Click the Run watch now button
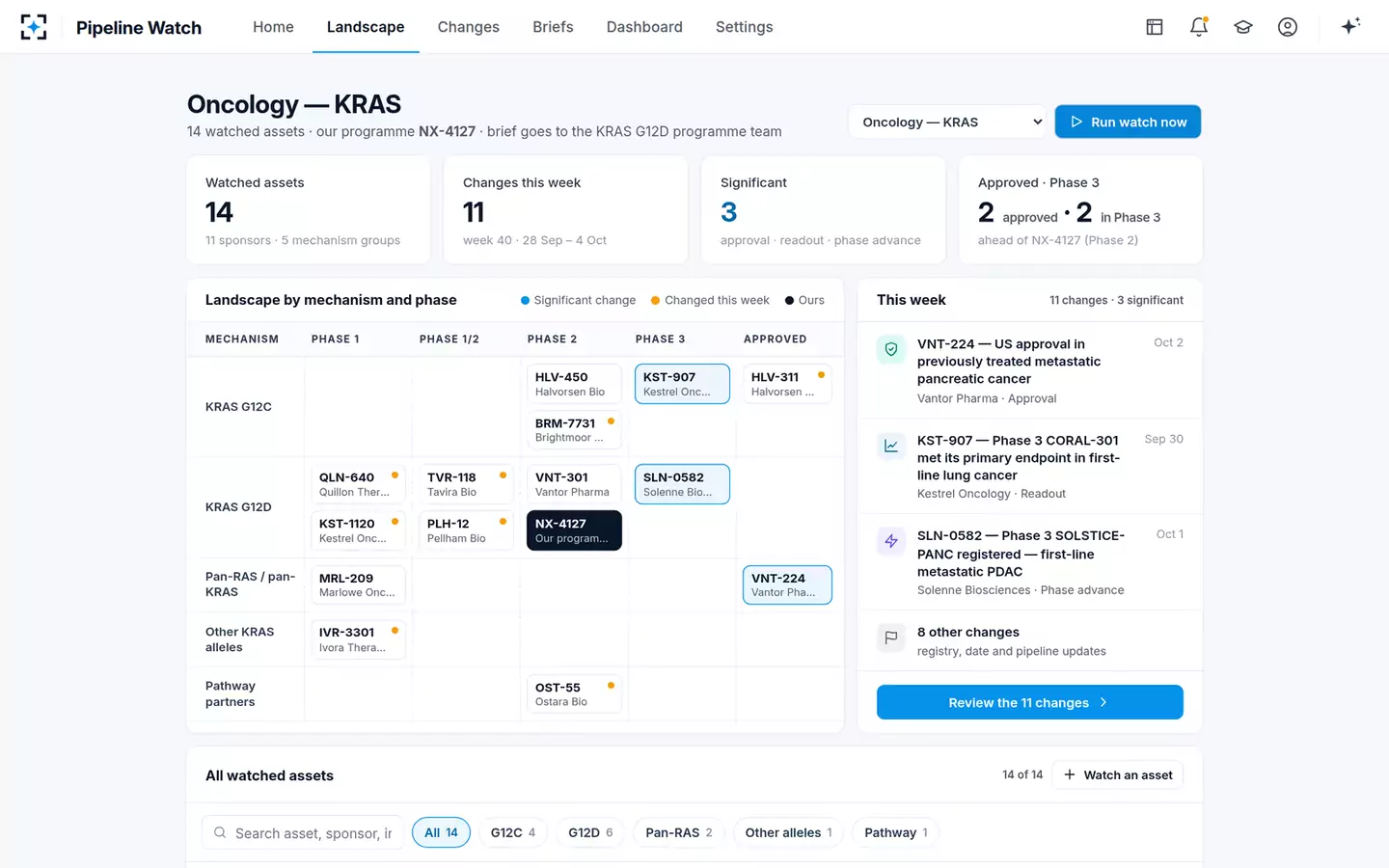The height and width of the screenshot is (868, 1389). (1128, 122)
